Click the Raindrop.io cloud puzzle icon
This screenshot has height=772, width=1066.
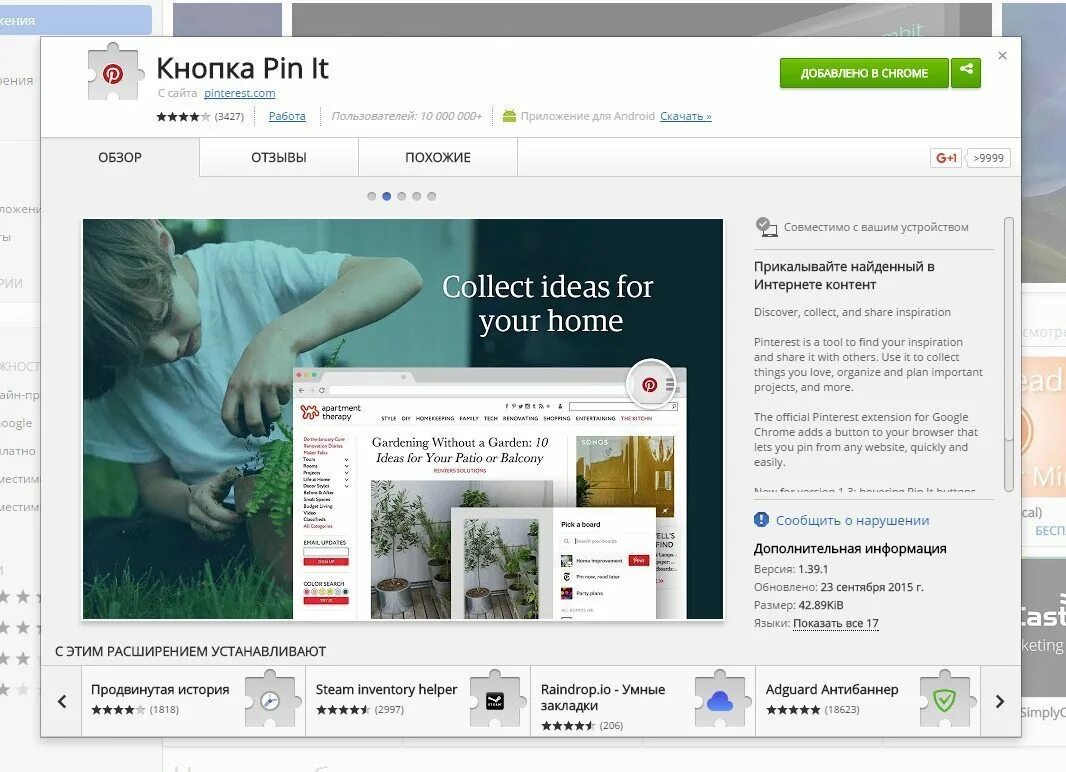click(721, 699)
